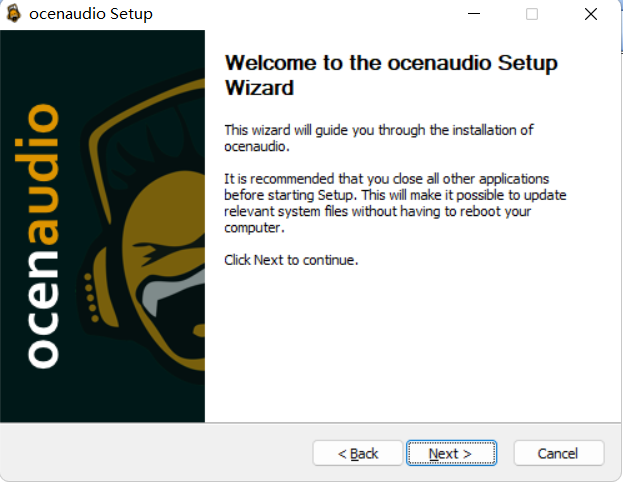Image resolution: width=623 pixels, height=482 pixels.
Task: Click the "It is recommended" paragraph text
Action: pos(386,203)
